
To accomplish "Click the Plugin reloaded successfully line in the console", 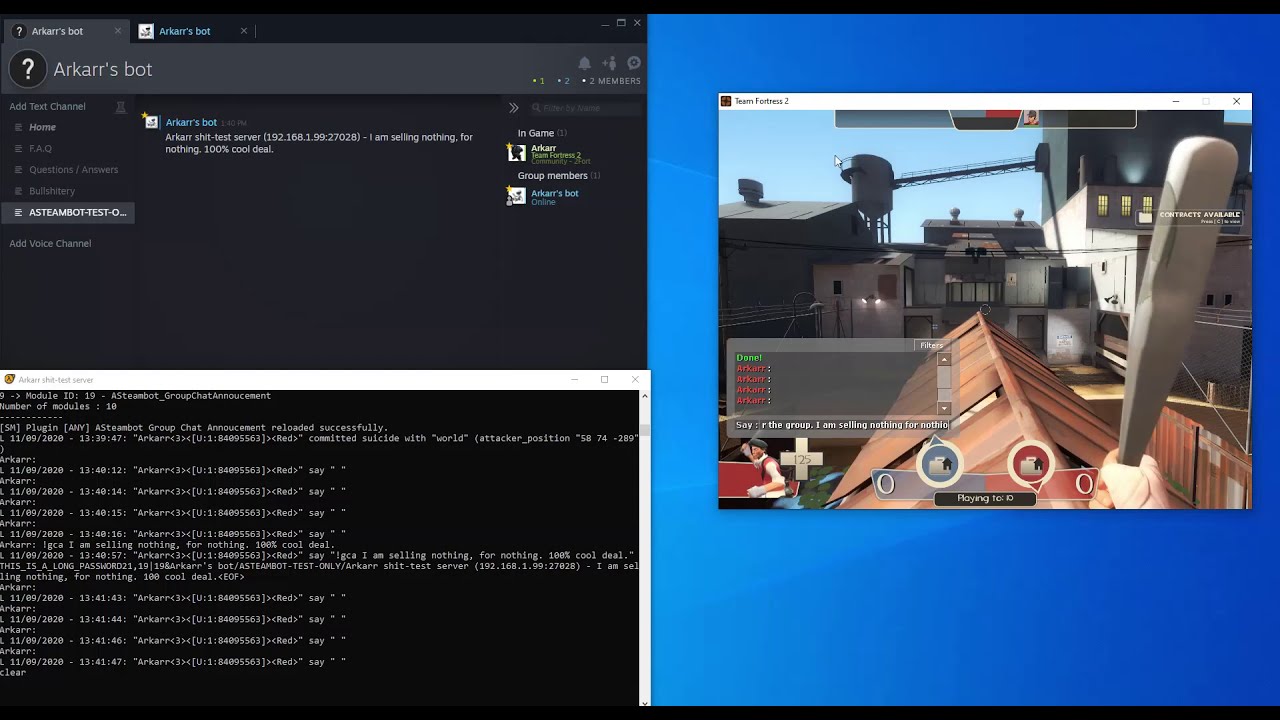I will coord(194,428).
